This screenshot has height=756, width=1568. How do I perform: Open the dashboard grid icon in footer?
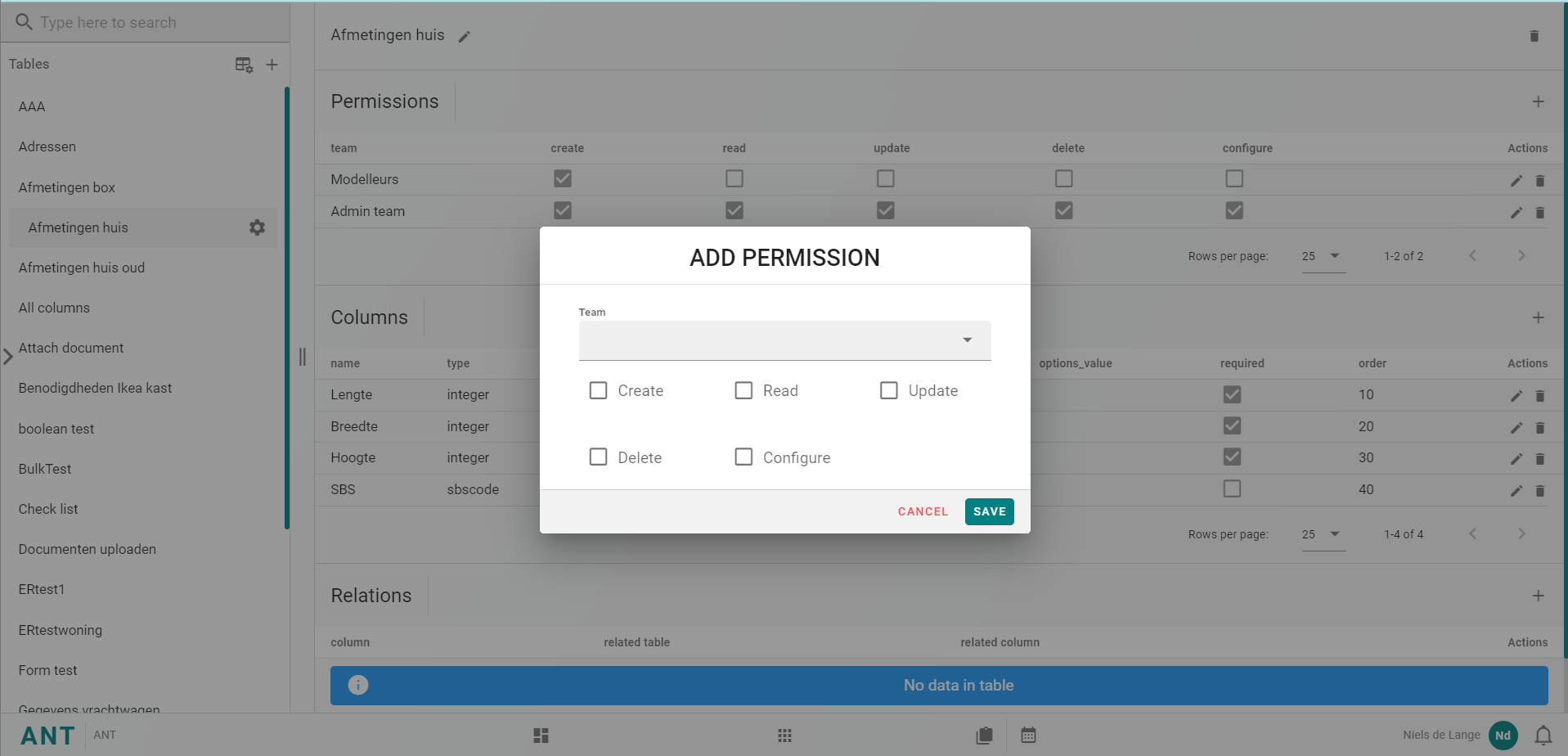pyautogui.click(x=541, y=736)
